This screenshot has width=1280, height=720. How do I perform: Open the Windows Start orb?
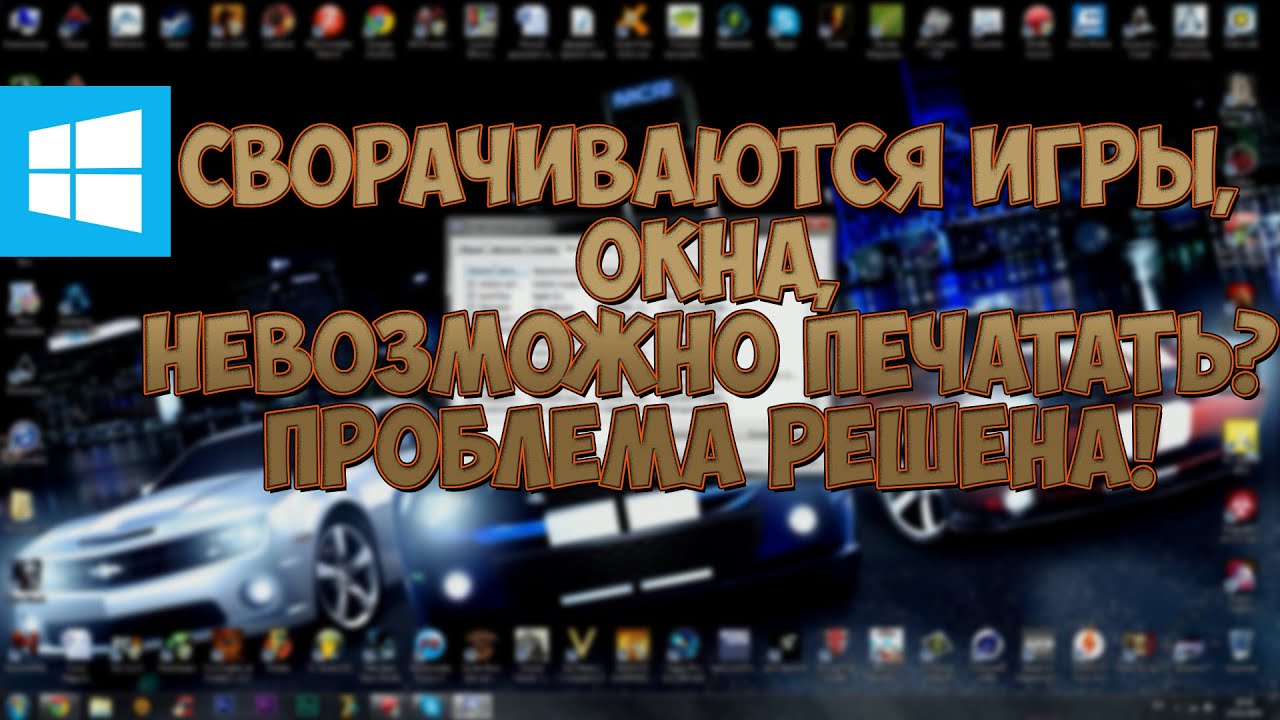[16, 706]
